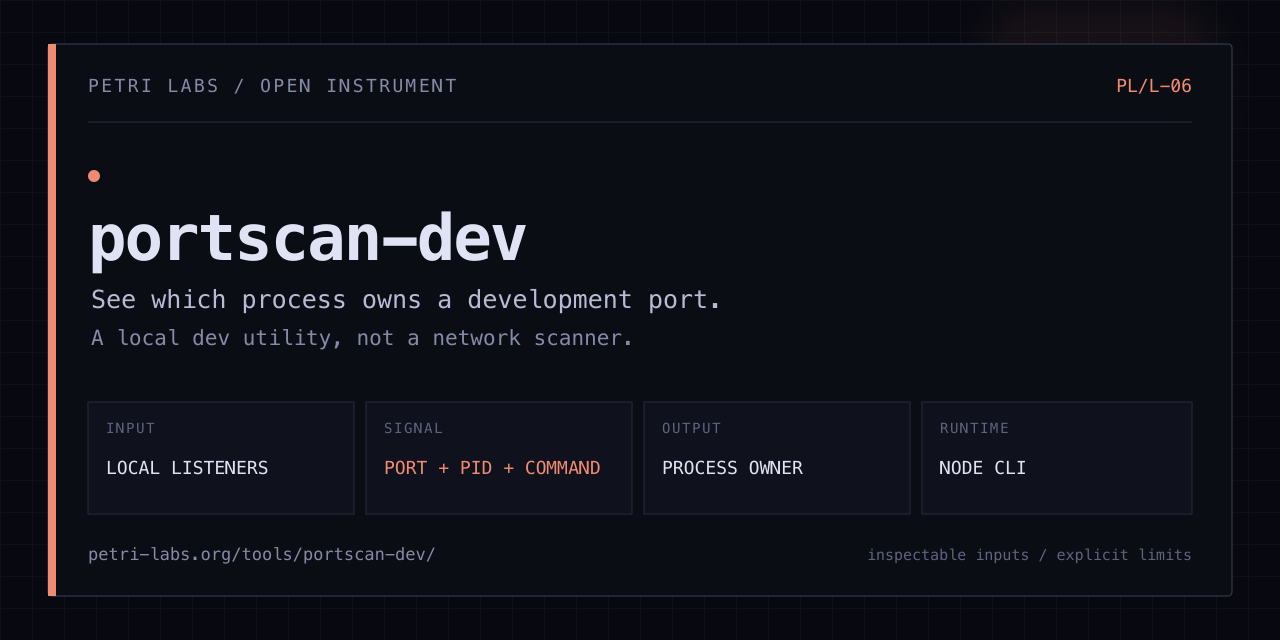Select the OUTPUT Process Owner card

777,458
